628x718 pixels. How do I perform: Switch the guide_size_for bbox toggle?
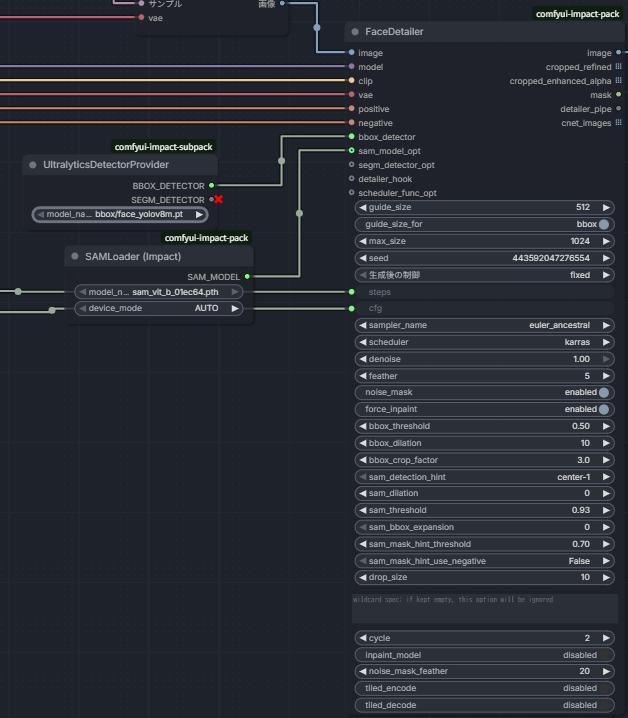[x=604, y=225]
